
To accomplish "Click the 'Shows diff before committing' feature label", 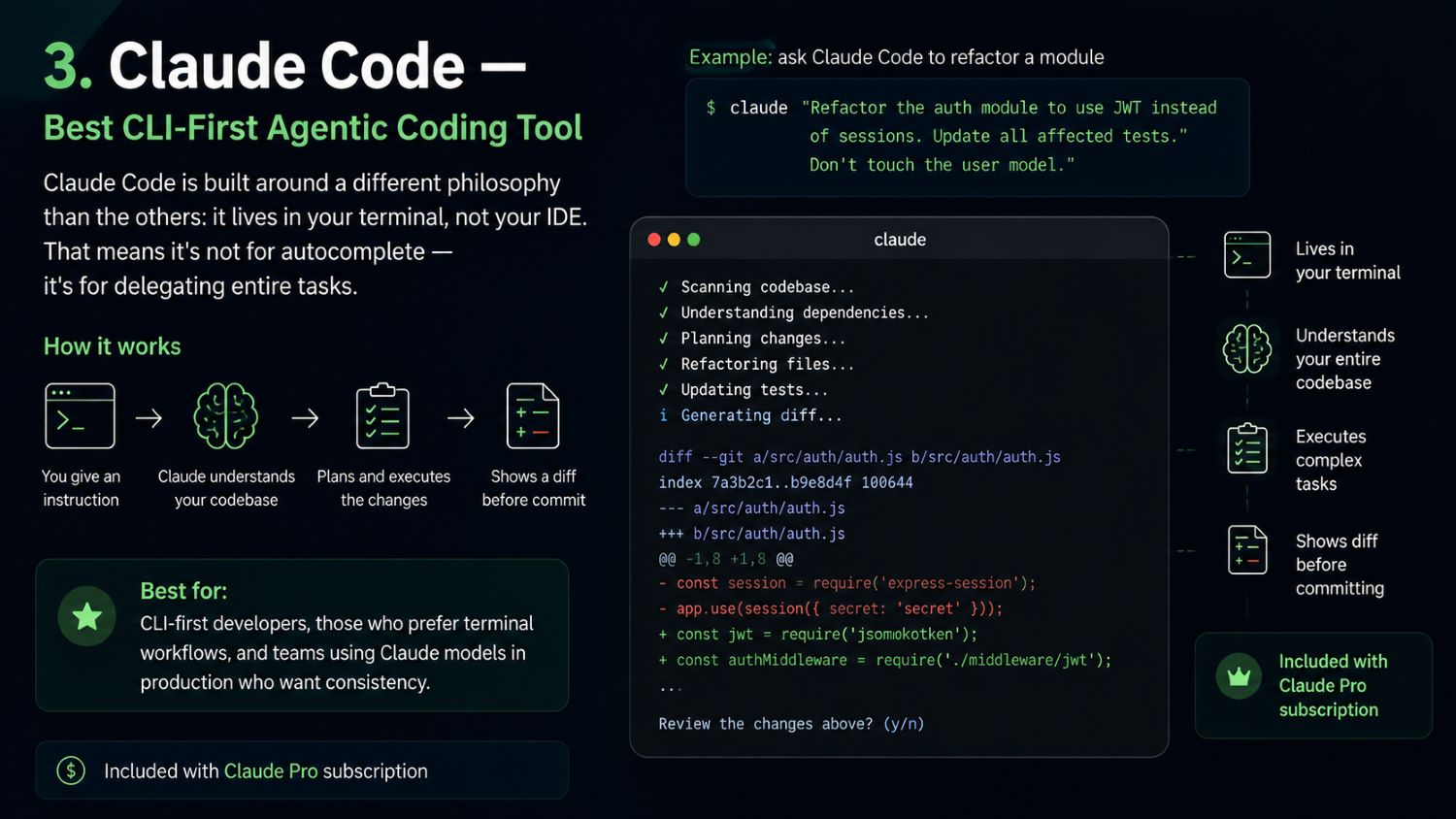I will (x=1340, y=565).
